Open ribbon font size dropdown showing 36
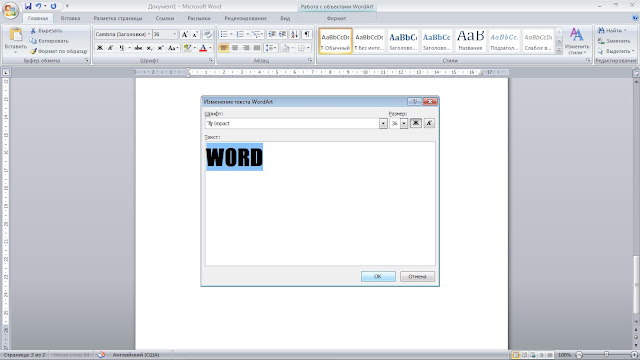 (x=175, y=34)
